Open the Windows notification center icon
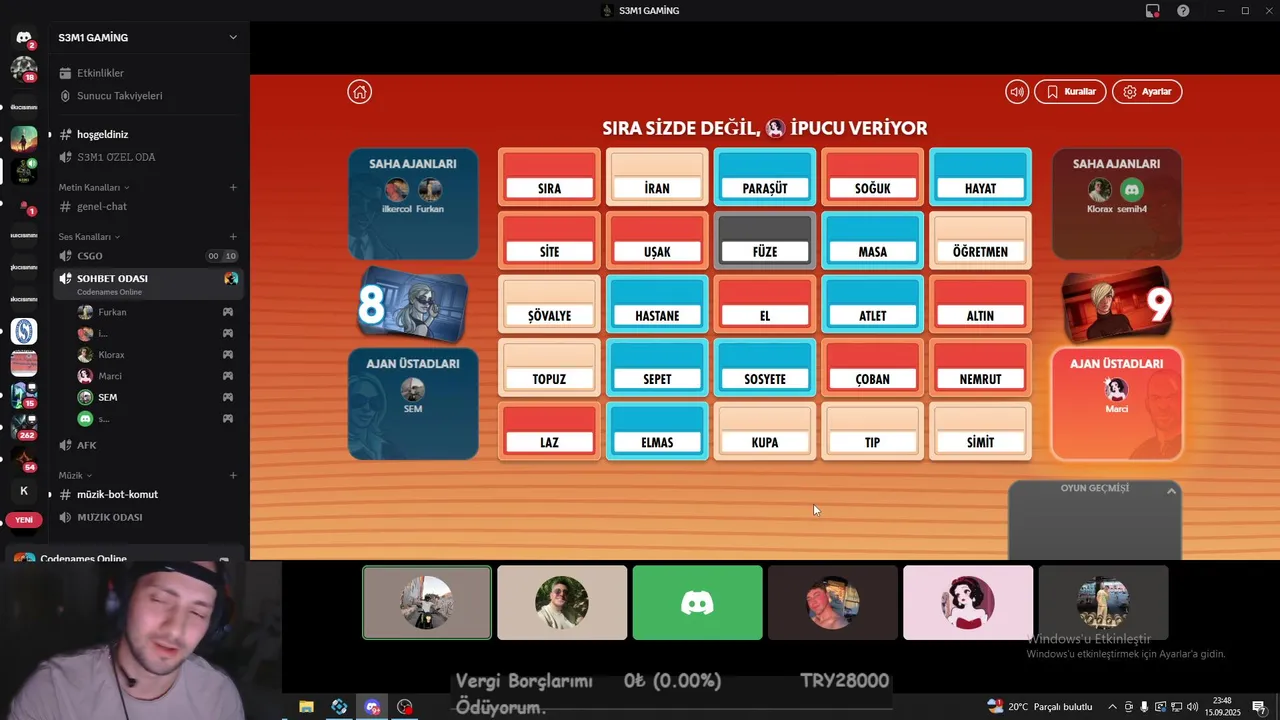Image resolution: width=1280 pixels, height=720 pixels. click(1258, 707)
